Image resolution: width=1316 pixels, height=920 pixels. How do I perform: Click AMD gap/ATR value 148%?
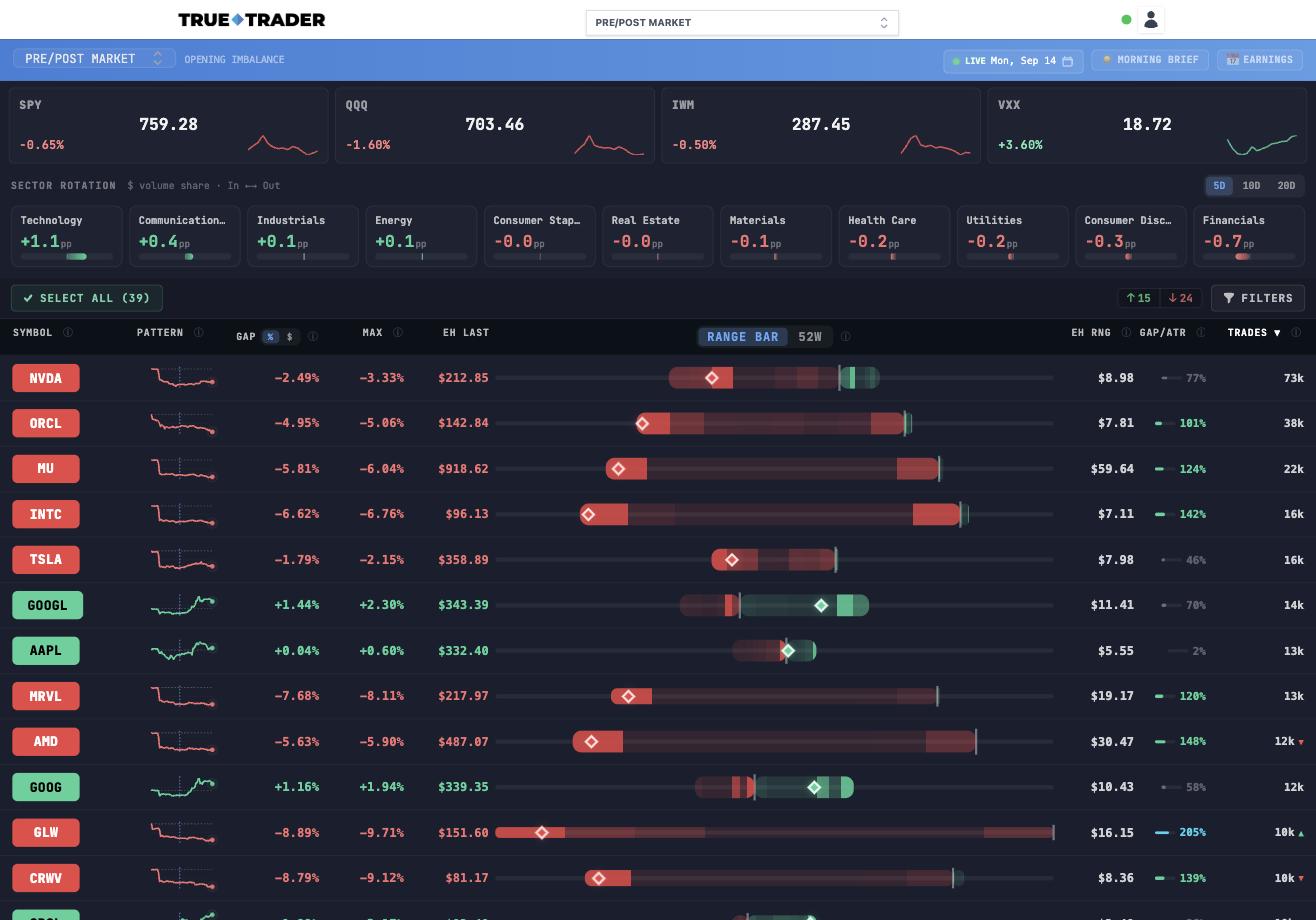[x=1192, y=742]
